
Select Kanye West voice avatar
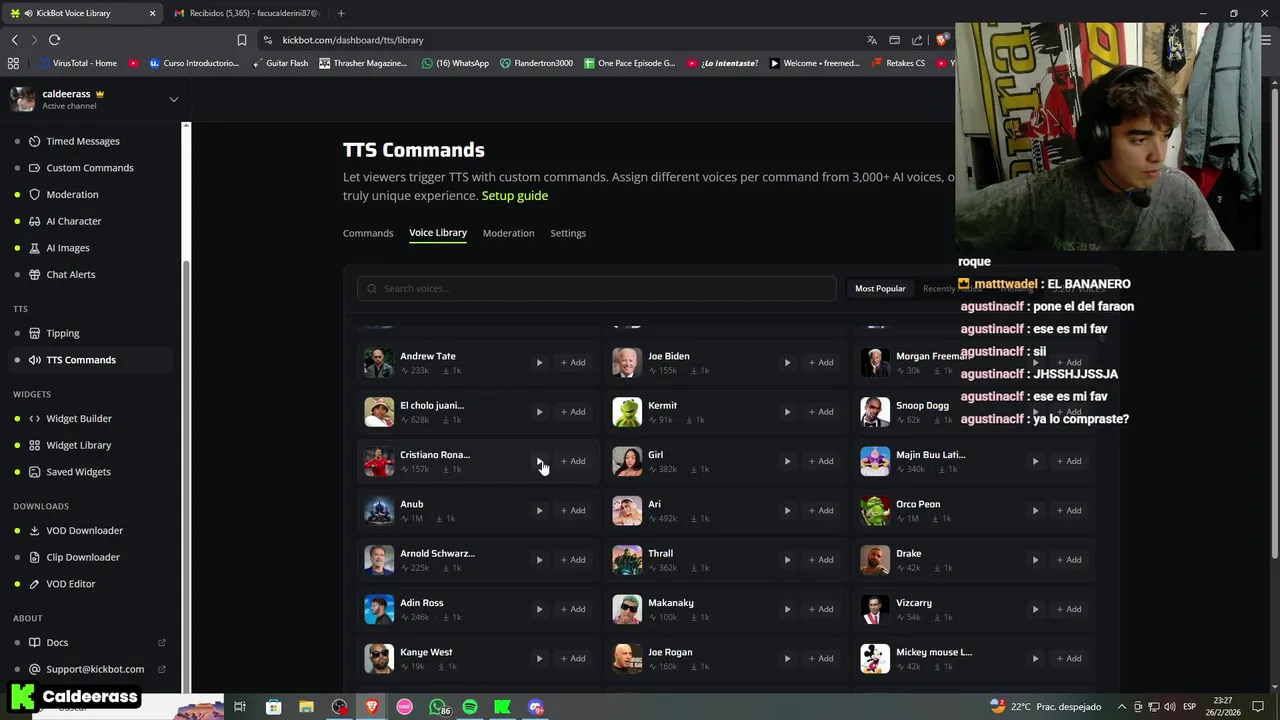(379, 658)
